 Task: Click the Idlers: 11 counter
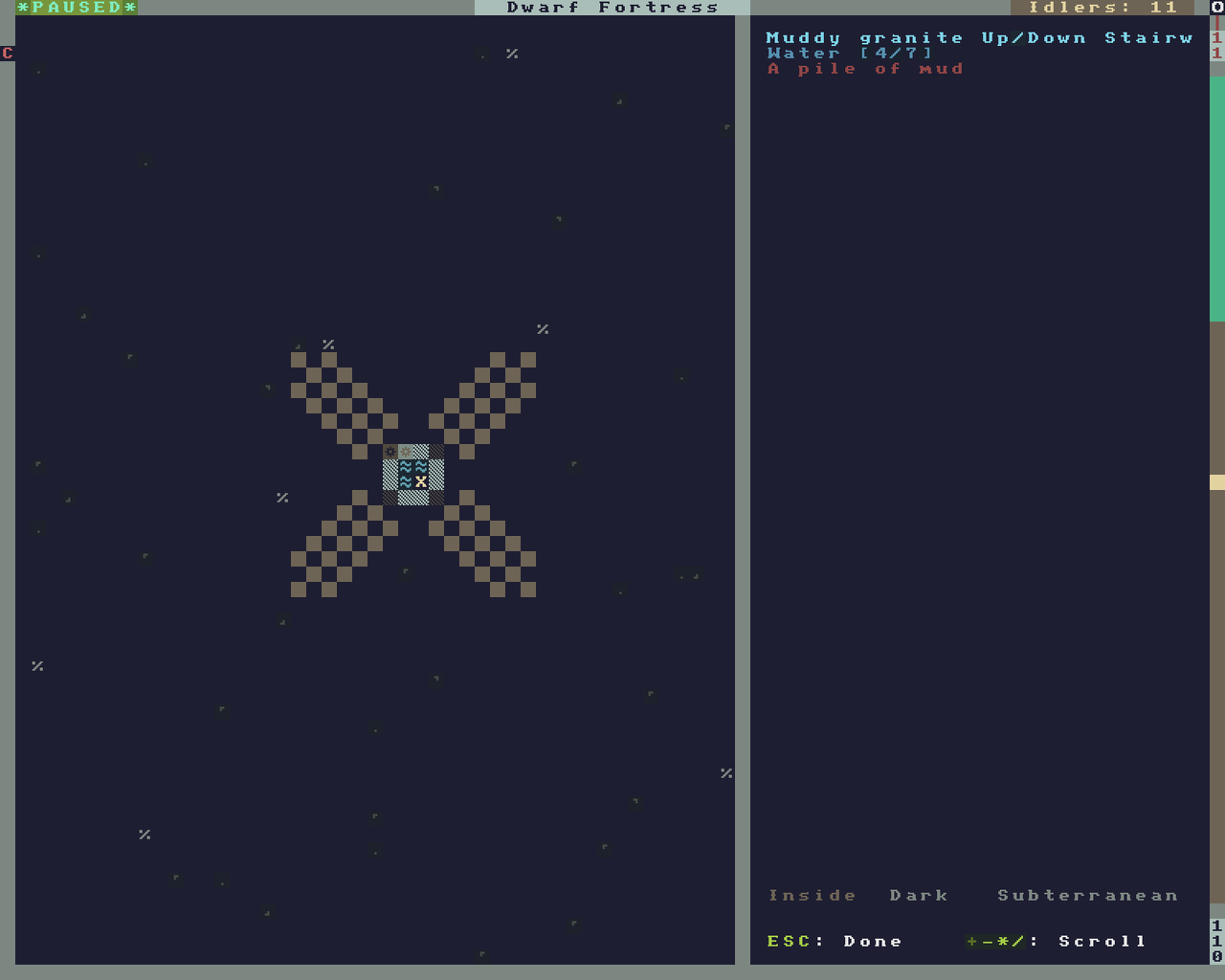(1102, 8)
